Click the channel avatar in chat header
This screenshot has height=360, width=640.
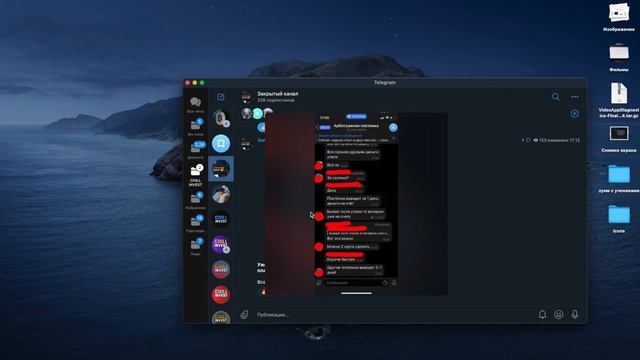point(246,97)
